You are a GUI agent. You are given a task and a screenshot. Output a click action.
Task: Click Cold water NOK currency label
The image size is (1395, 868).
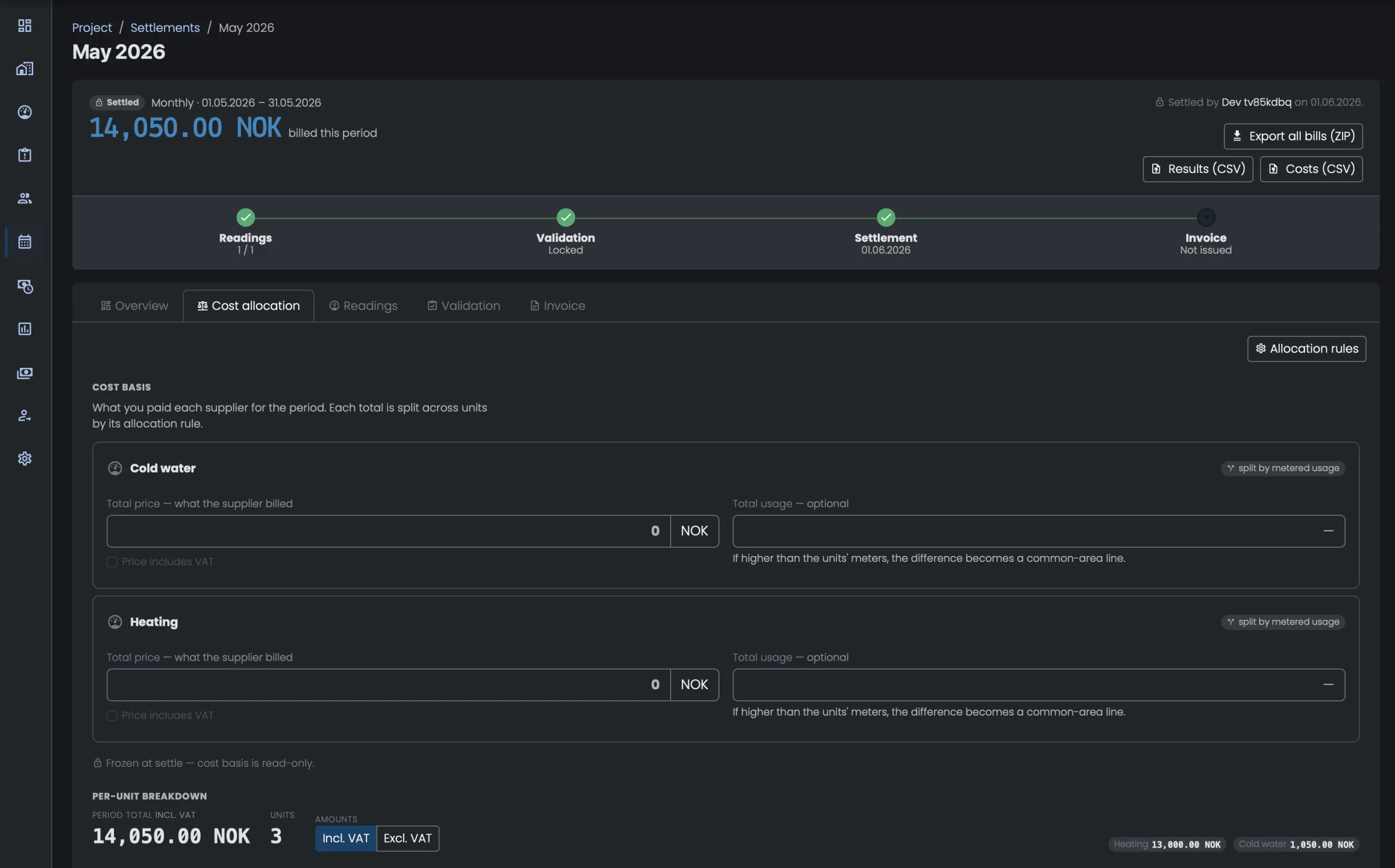click(x=695, y=531)
